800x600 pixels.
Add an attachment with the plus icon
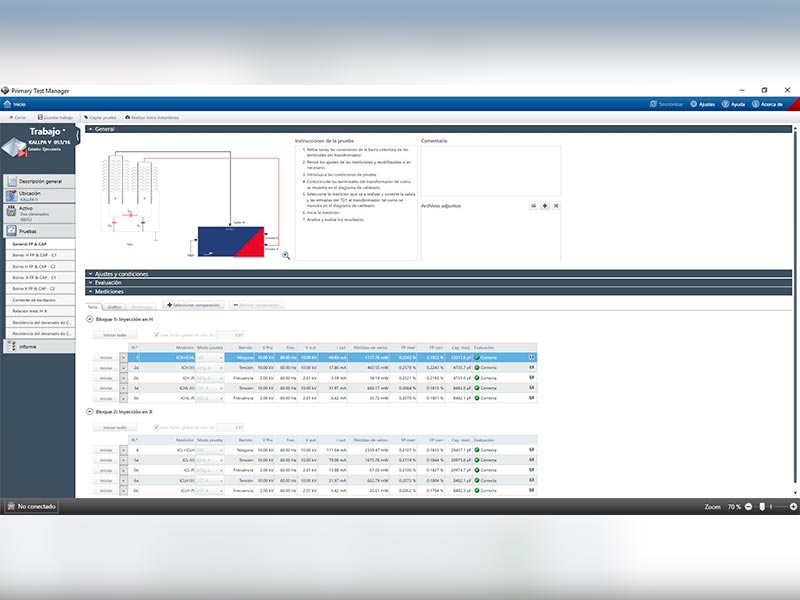tap(544, 205)
